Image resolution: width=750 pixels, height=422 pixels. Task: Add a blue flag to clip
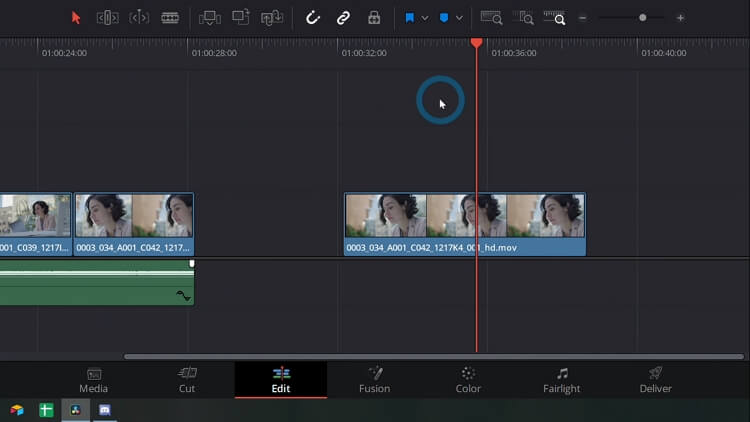click(409, 18)
